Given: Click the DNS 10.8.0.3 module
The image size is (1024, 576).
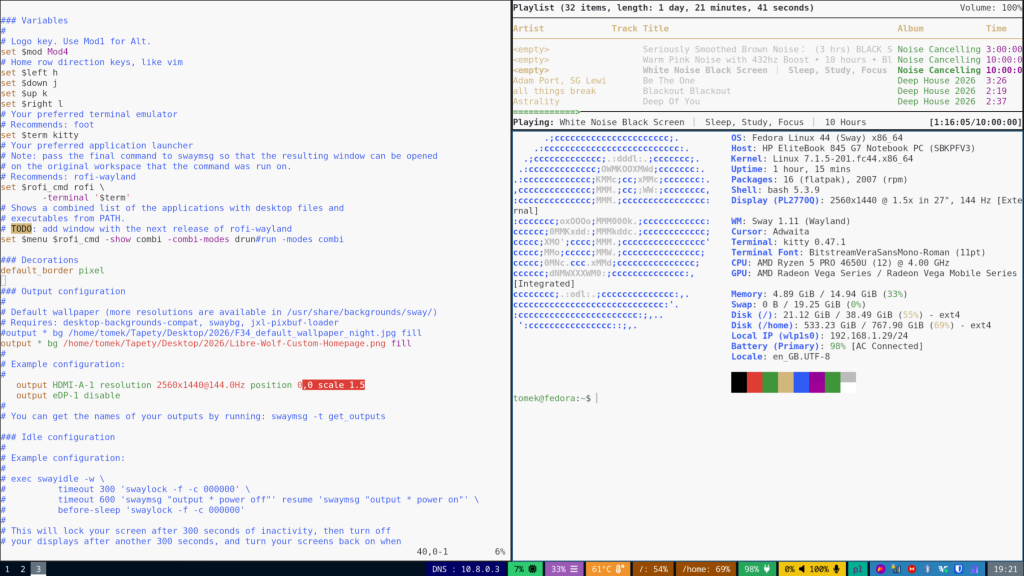Looking at the screenshot, I should click(466, 569).
